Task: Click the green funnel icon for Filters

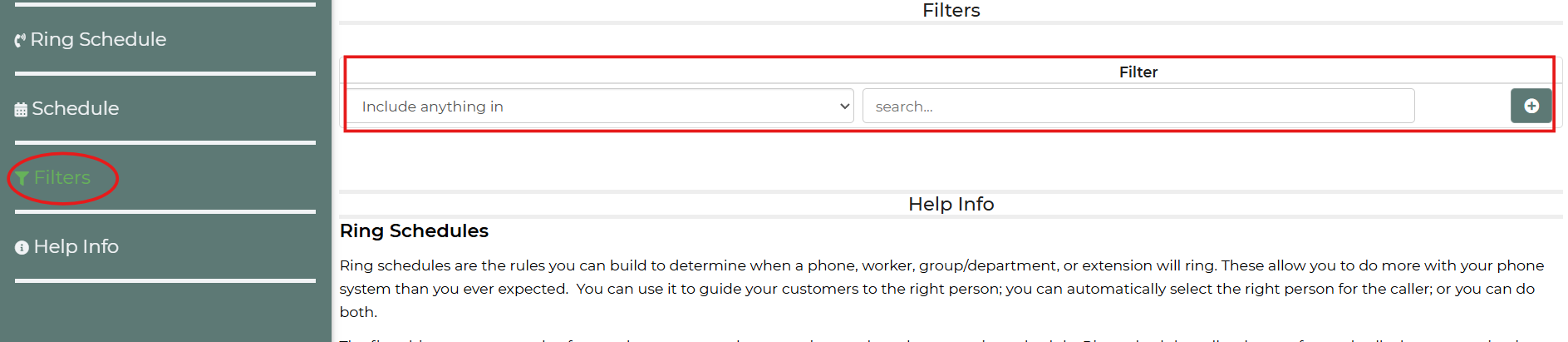Action: (22, 178)
